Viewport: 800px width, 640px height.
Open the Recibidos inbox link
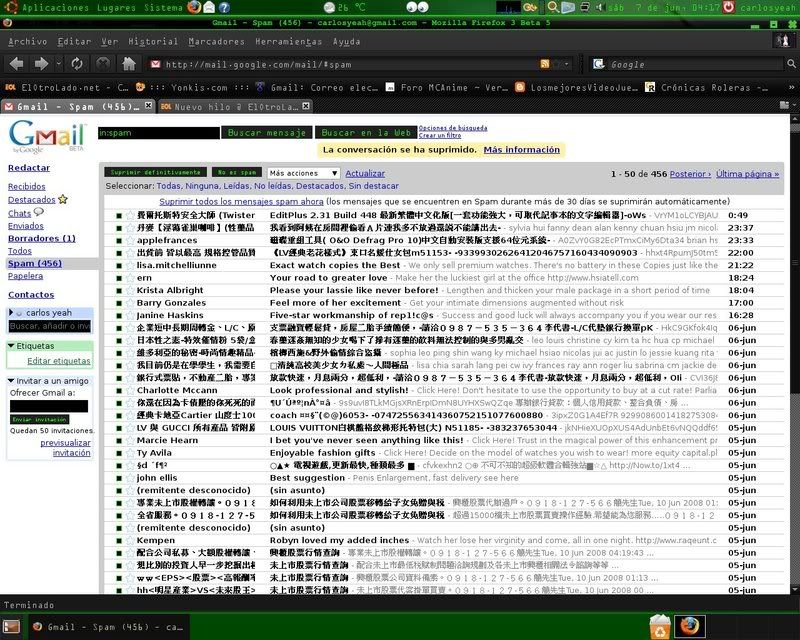pos(27,186)
